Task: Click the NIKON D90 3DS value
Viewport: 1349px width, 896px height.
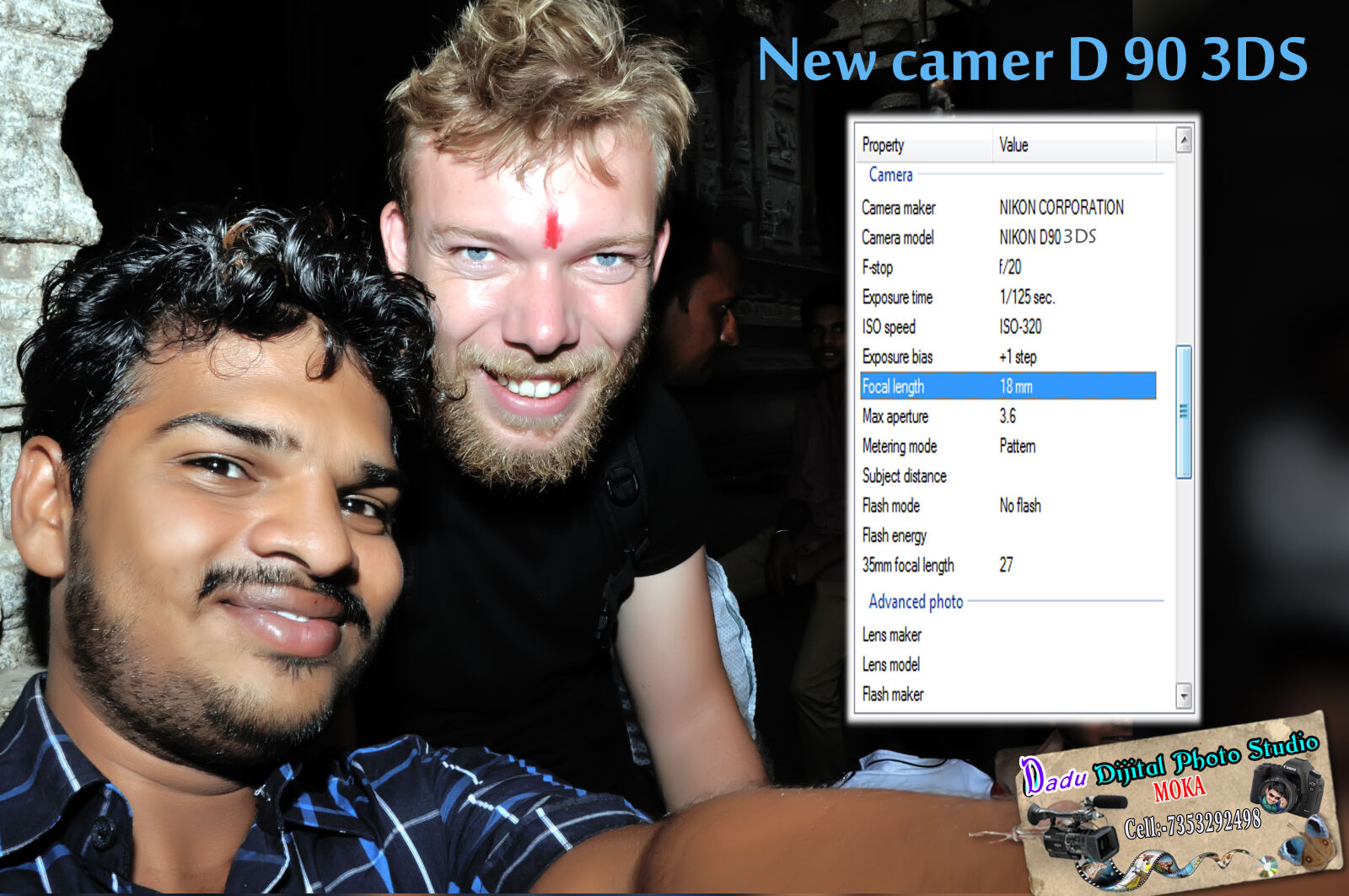Action: pyautogui.click(x=1048, y=237)
